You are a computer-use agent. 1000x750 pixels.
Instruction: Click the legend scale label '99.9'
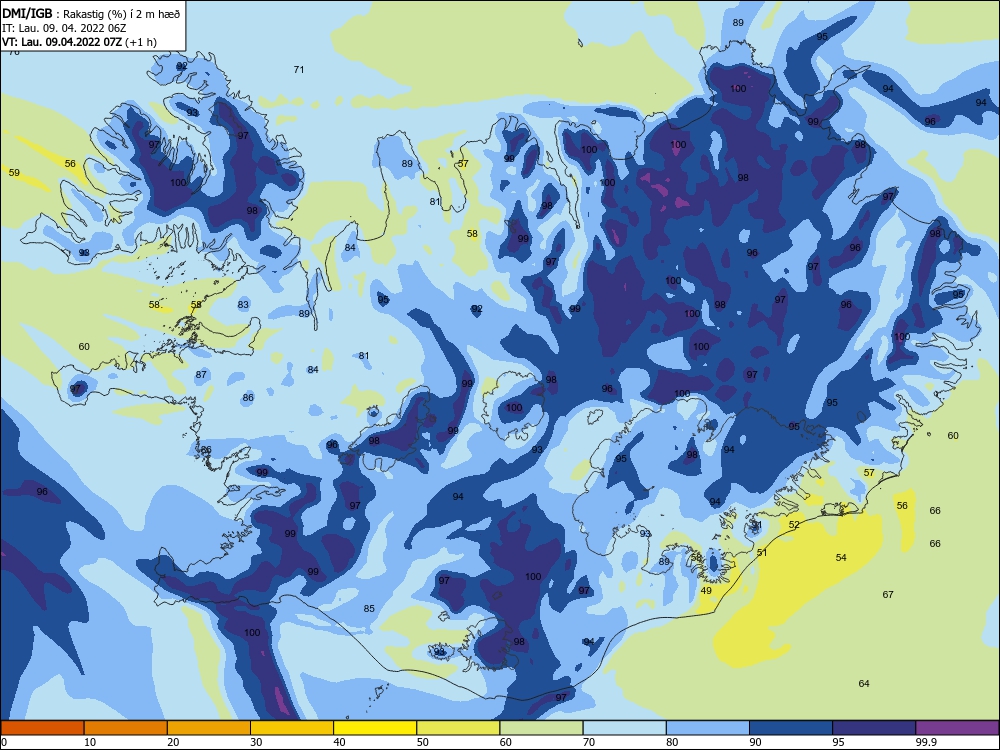pyautogui.click(x=926, y=742)
